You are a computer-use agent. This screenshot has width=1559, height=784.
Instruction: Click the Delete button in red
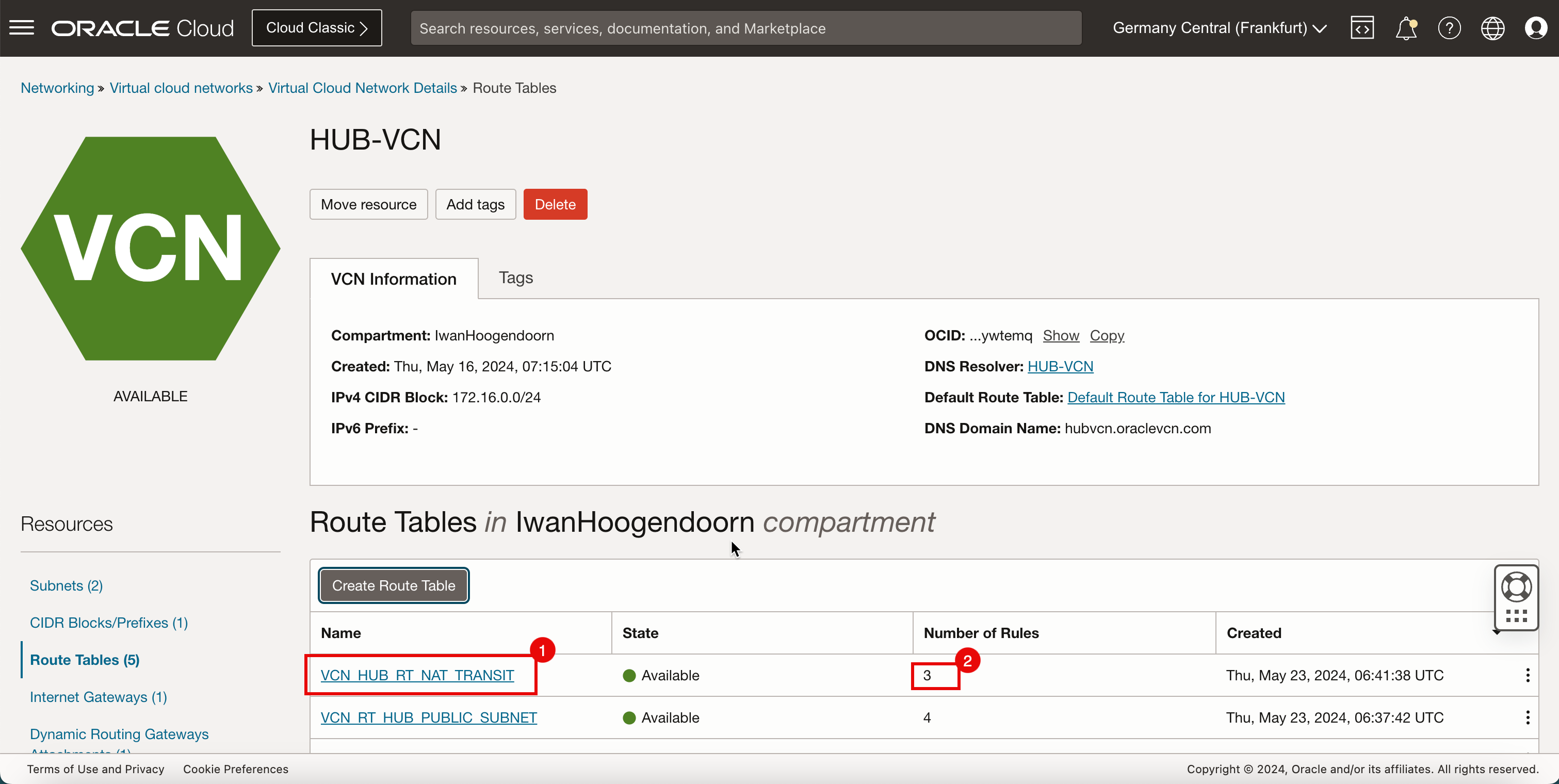[x=555, y=204]
